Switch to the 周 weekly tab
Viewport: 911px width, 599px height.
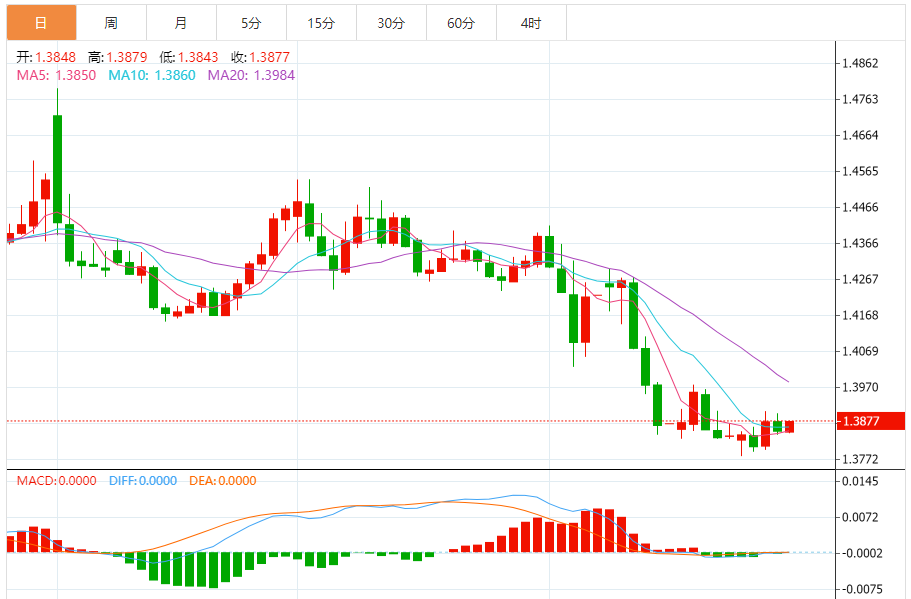click(111, 23)
